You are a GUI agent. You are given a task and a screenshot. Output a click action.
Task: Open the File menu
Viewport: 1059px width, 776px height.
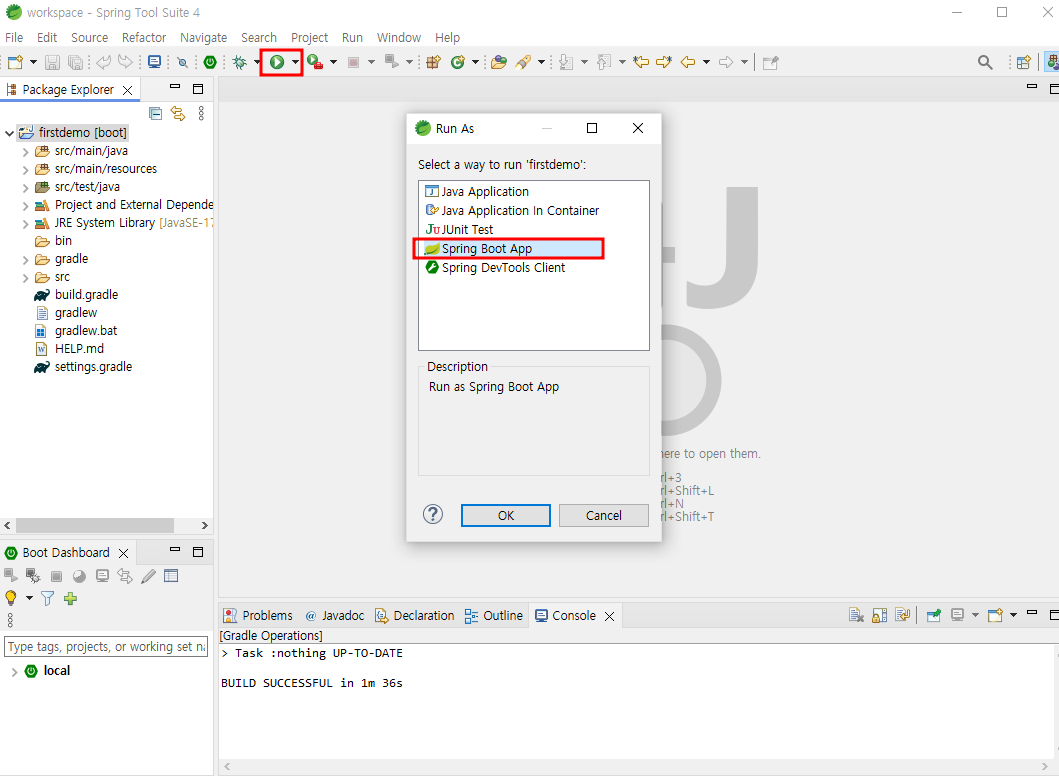coord(14,37)
